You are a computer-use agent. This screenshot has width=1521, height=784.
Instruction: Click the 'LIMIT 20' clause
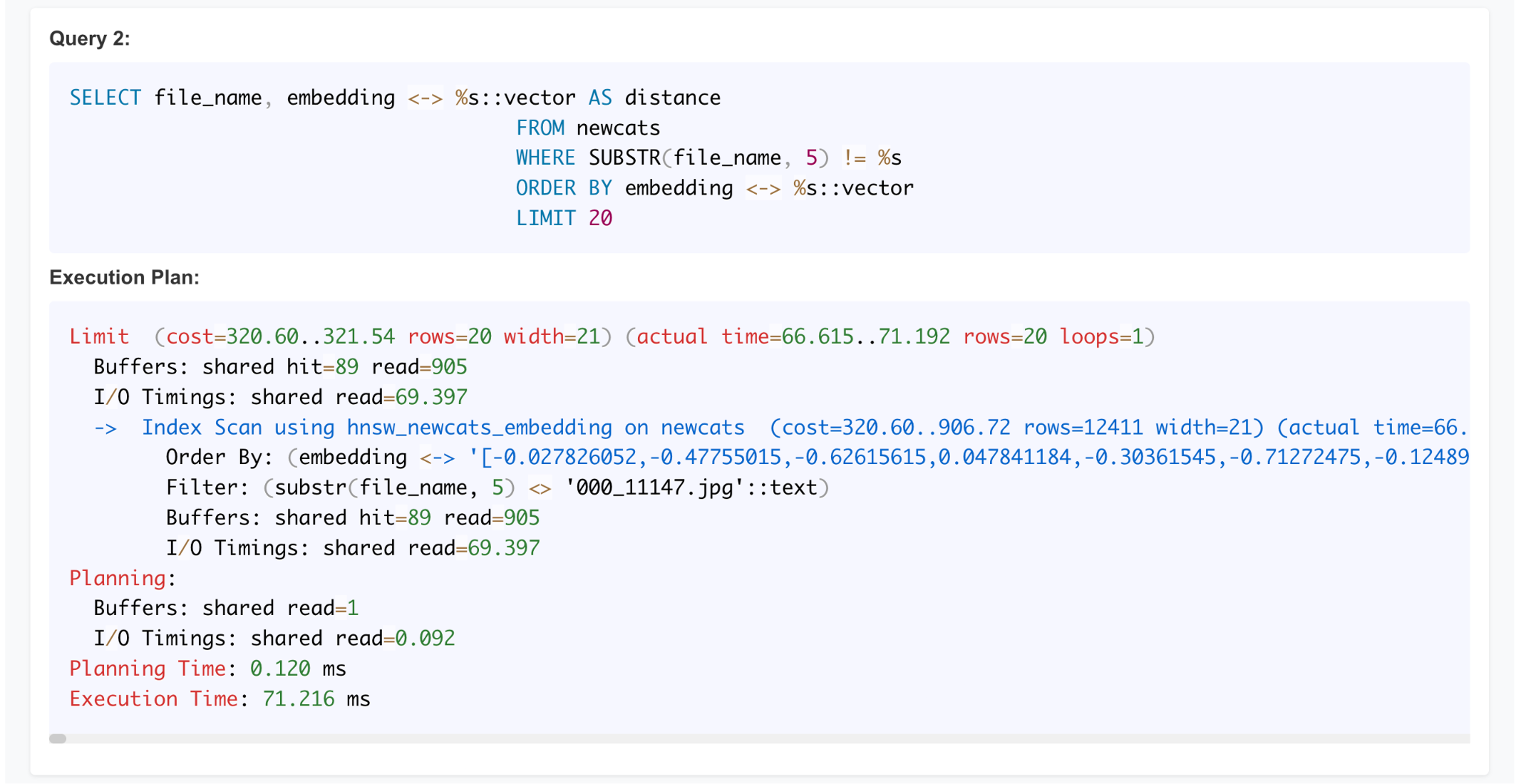pyautogui.click(x=564, y=218)
